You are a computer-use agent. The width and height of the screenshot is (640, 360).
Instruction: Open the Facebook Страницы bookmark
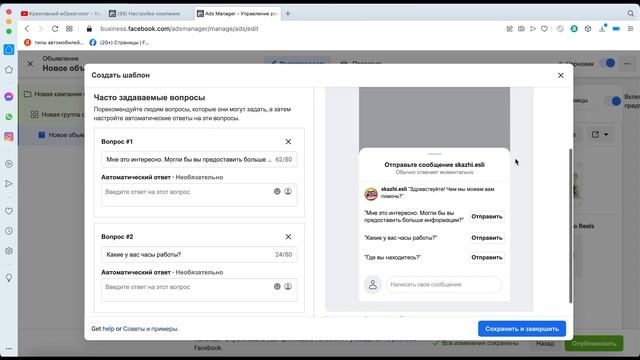(x=119, y=42)
